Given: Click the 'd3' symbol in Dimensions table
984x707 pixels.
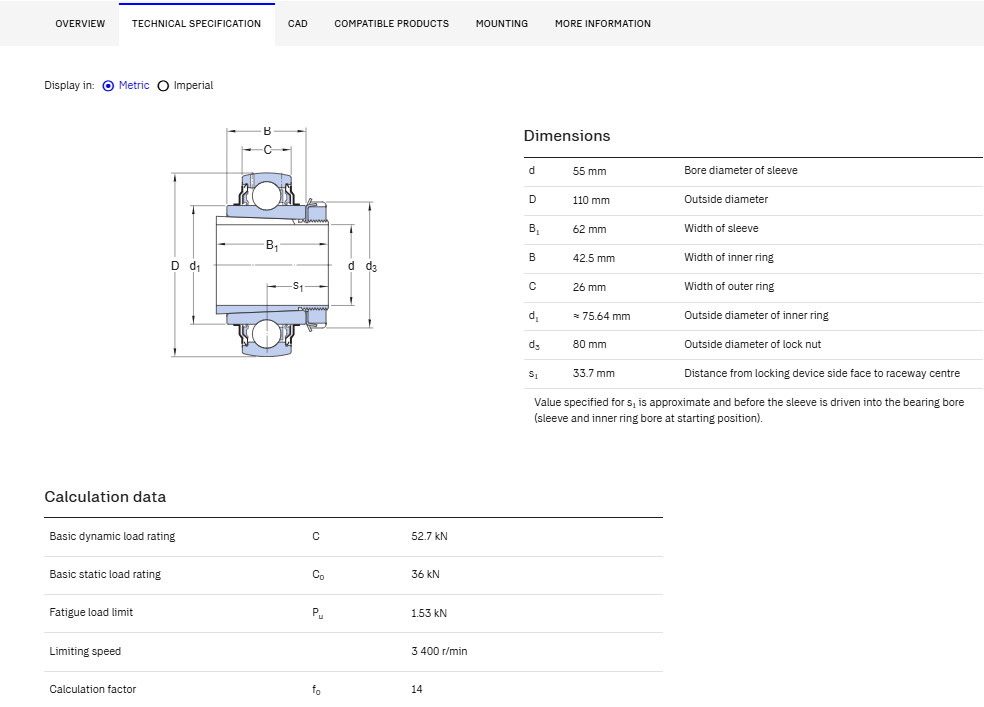Looking at the screenshot, I should pos(533,344).
